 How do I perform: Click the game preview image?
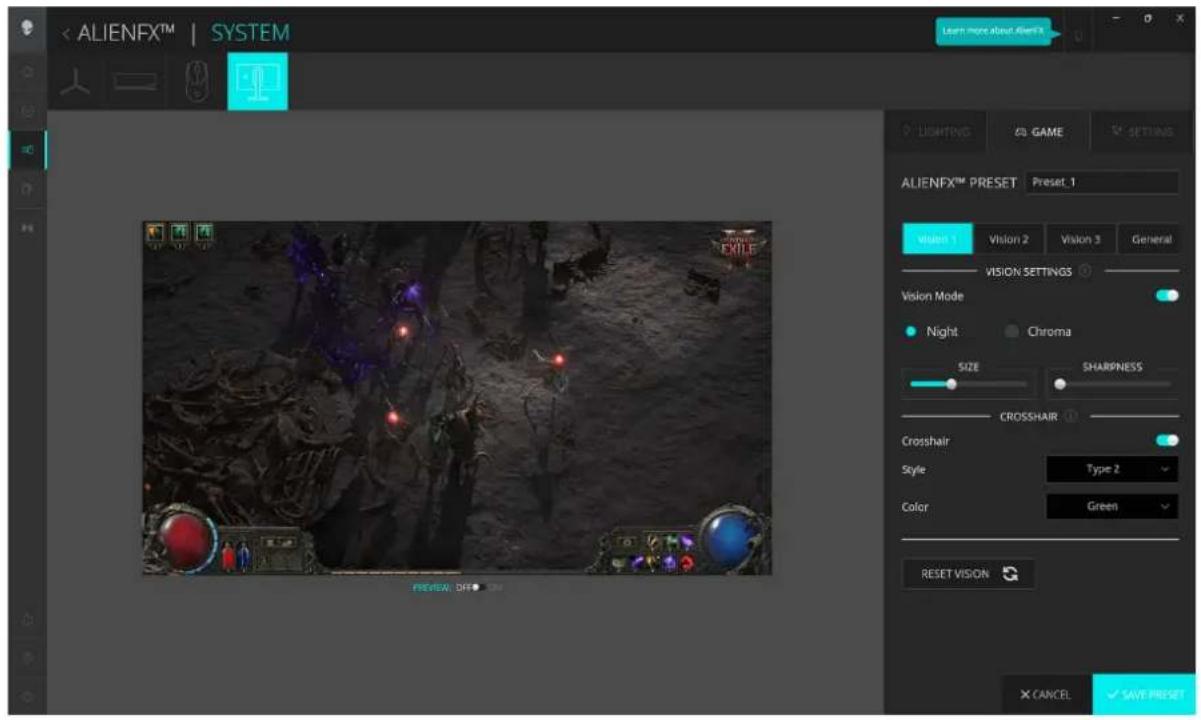[x=457, y=398]
